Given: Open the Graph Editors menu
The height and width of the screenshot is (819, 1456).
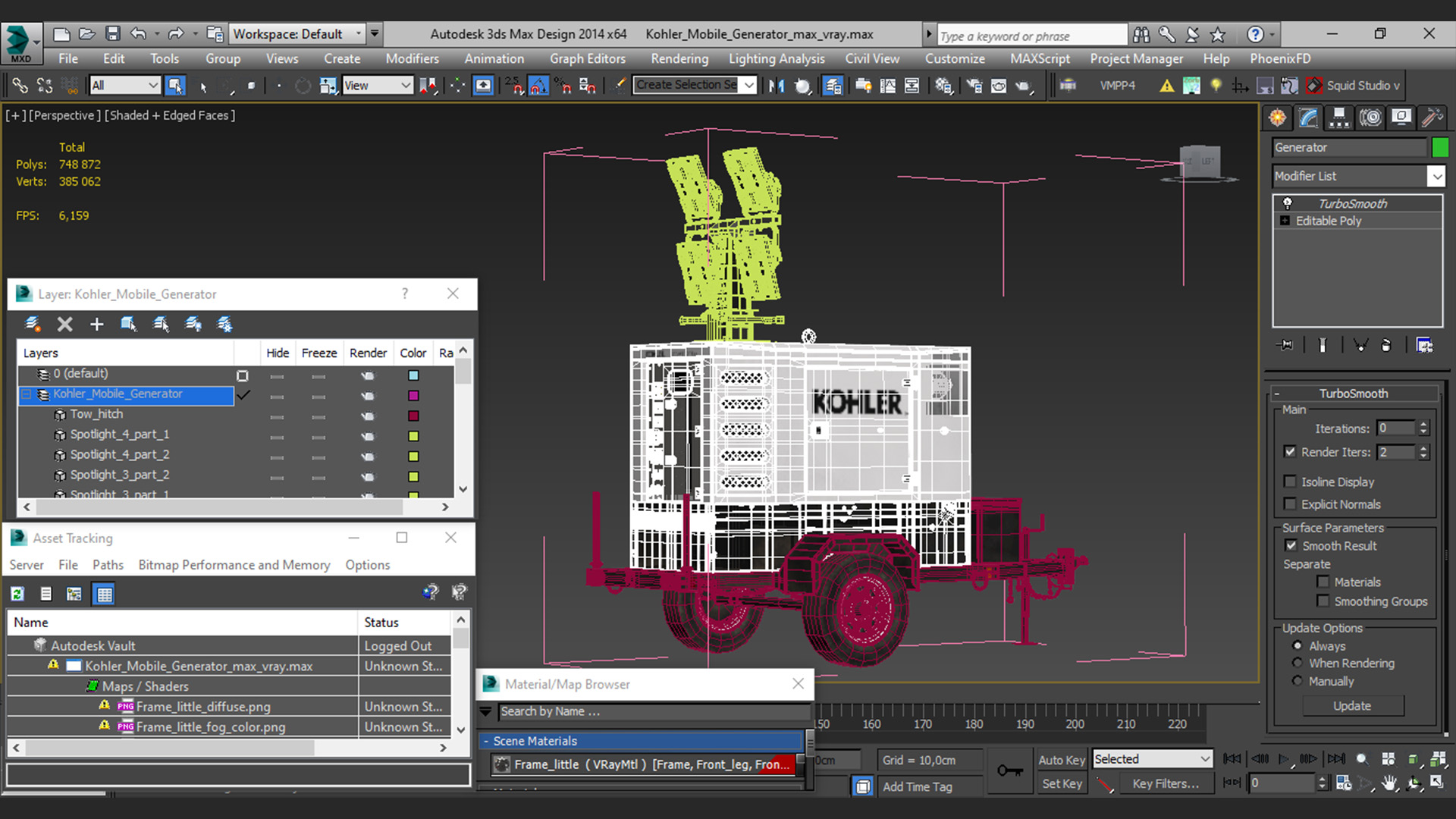Looking at the screenshot, I should (588, 58).
